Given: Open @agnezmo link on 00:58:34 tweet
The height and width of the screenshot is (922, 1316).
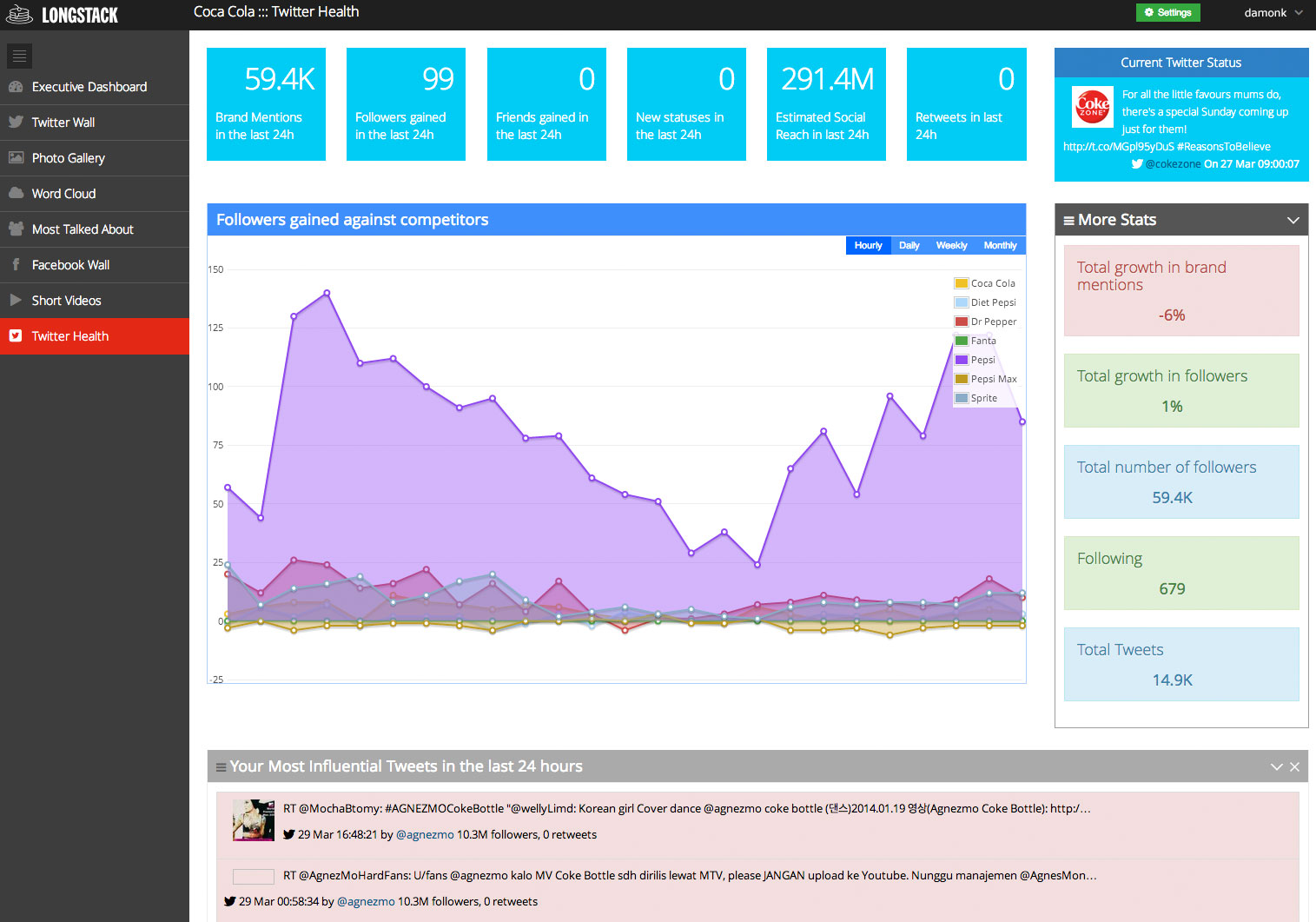Looking at the screenshot, I should point(366,902).
